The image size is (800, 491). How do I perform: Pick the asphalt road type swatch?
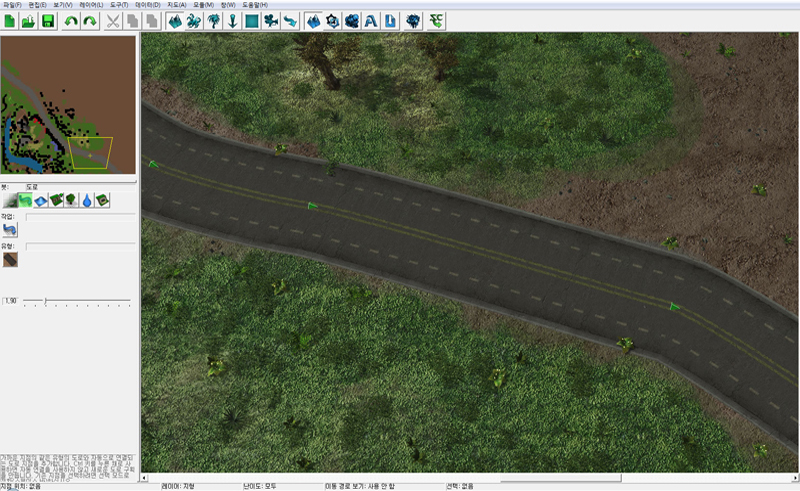coord(10,260)
